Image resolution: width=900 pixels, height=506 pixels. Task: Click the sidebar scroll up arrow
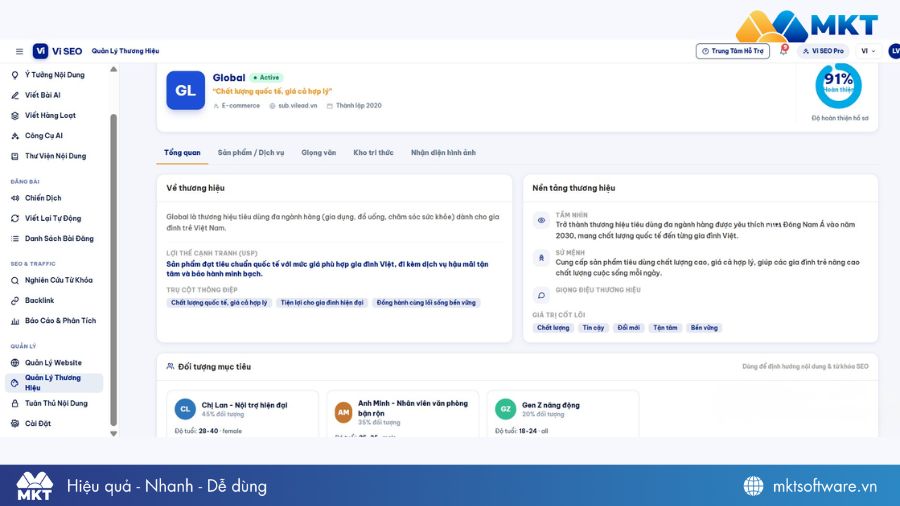[x=114, y=69]
